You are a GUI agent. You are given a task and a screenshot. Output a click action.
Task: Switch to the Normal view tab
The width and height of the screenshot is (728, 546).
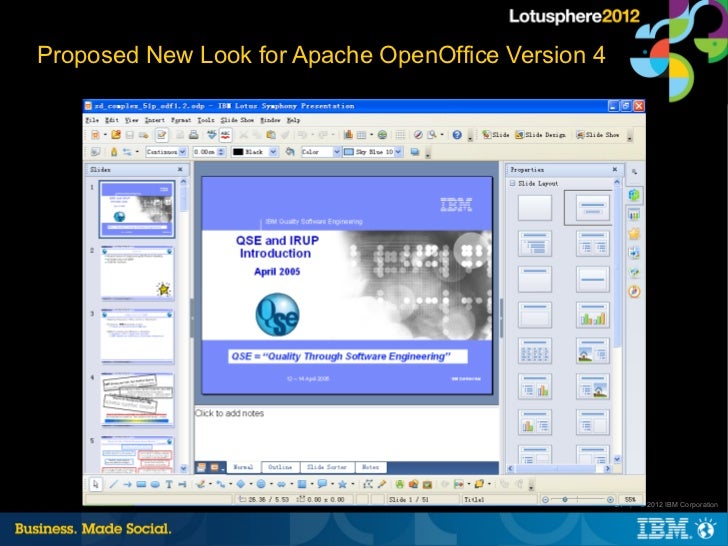[x=243, y=467]
